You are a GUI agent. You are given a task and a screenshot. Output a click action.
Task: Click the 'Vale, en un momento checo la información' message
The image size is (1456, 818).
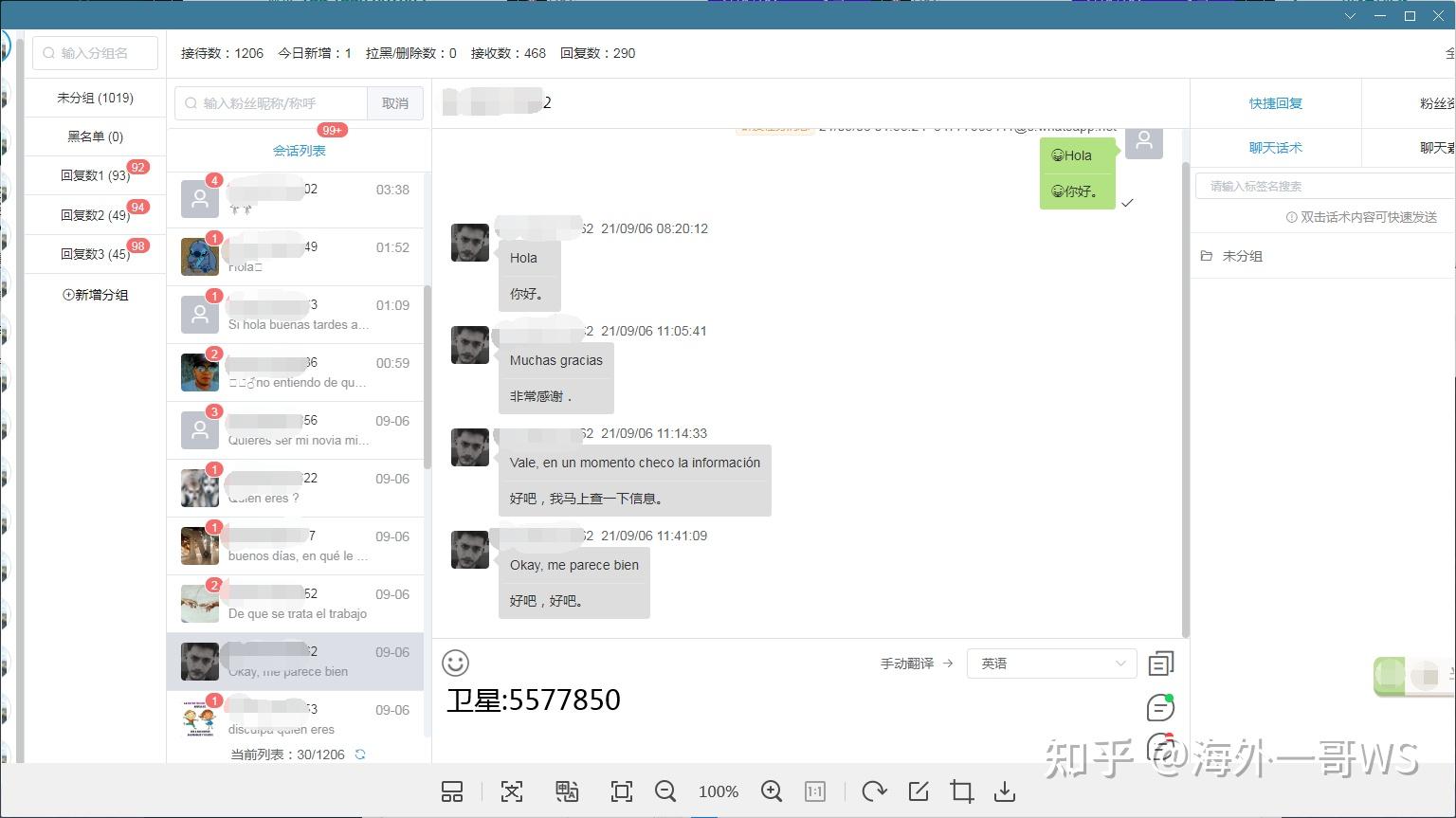pyautogui.click(x=635, y=481)
